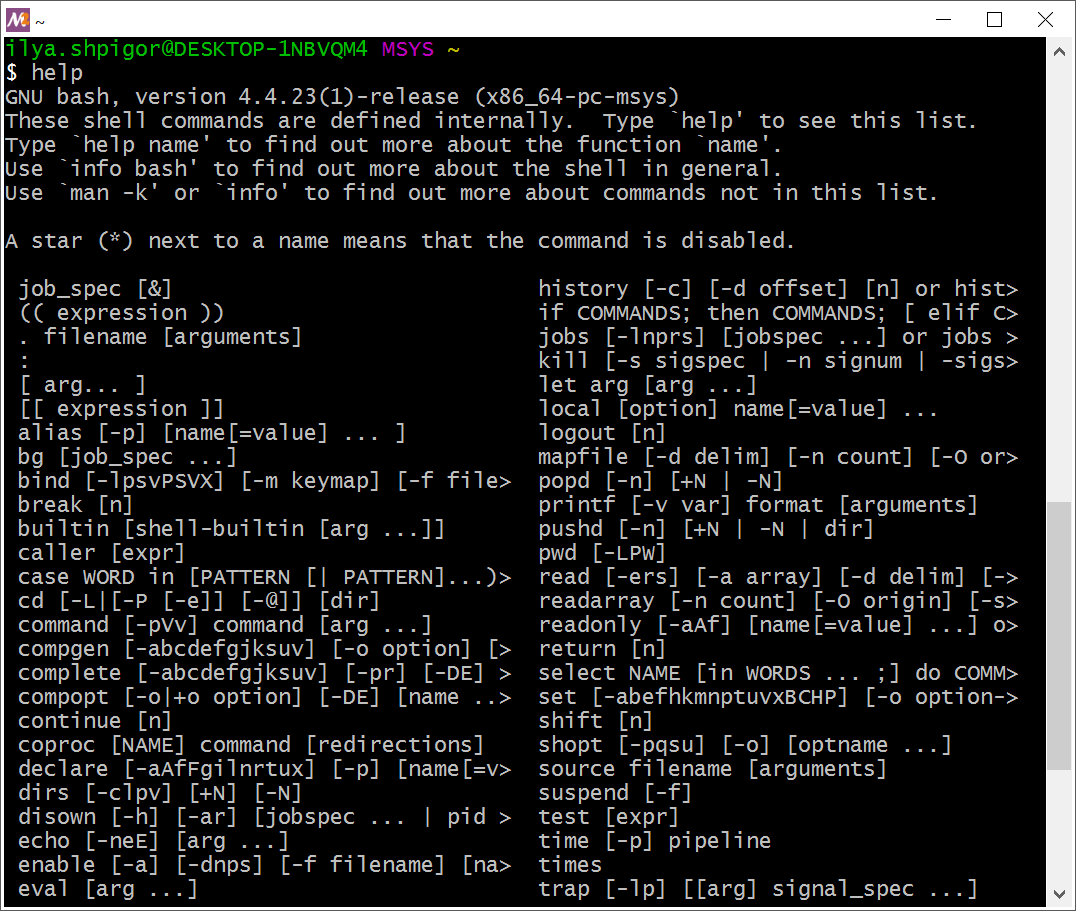Click the purple MSYS text in the prompt
Viewport: 1076px width, 911px height.
click(407, 49)
